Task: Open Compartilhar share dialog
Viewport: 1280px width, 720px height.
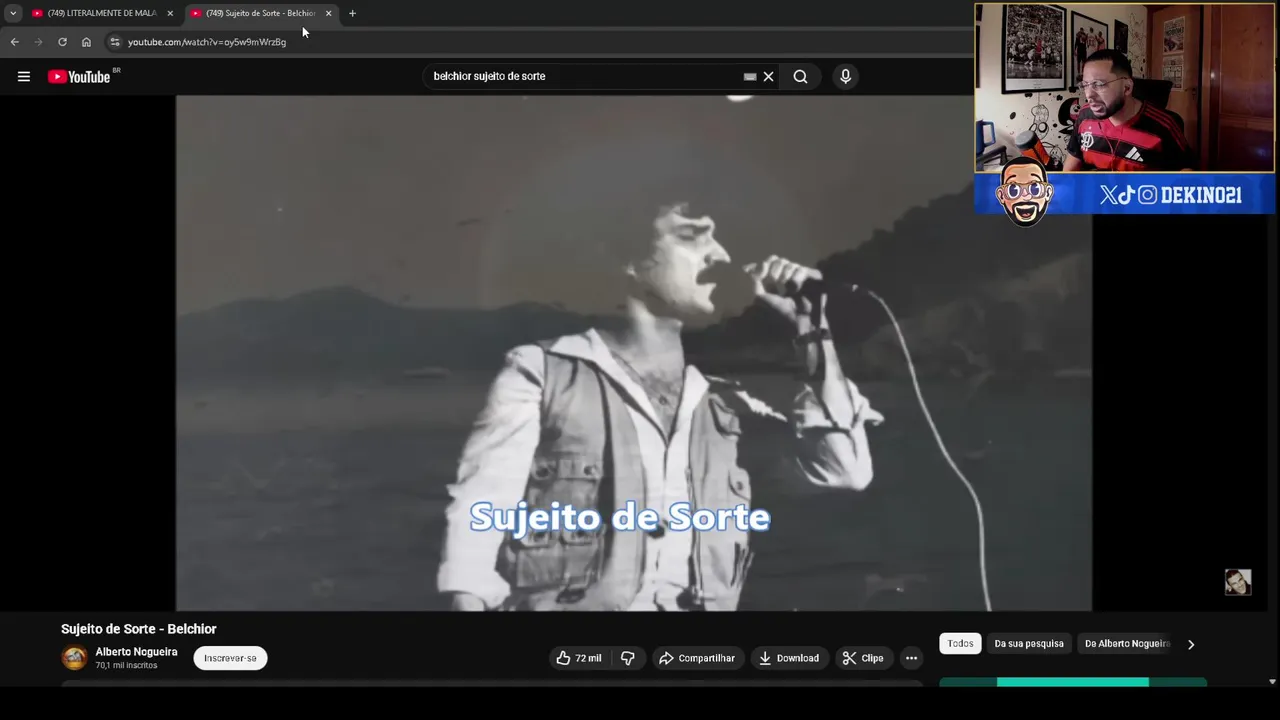Action: [x=697, y=658]
